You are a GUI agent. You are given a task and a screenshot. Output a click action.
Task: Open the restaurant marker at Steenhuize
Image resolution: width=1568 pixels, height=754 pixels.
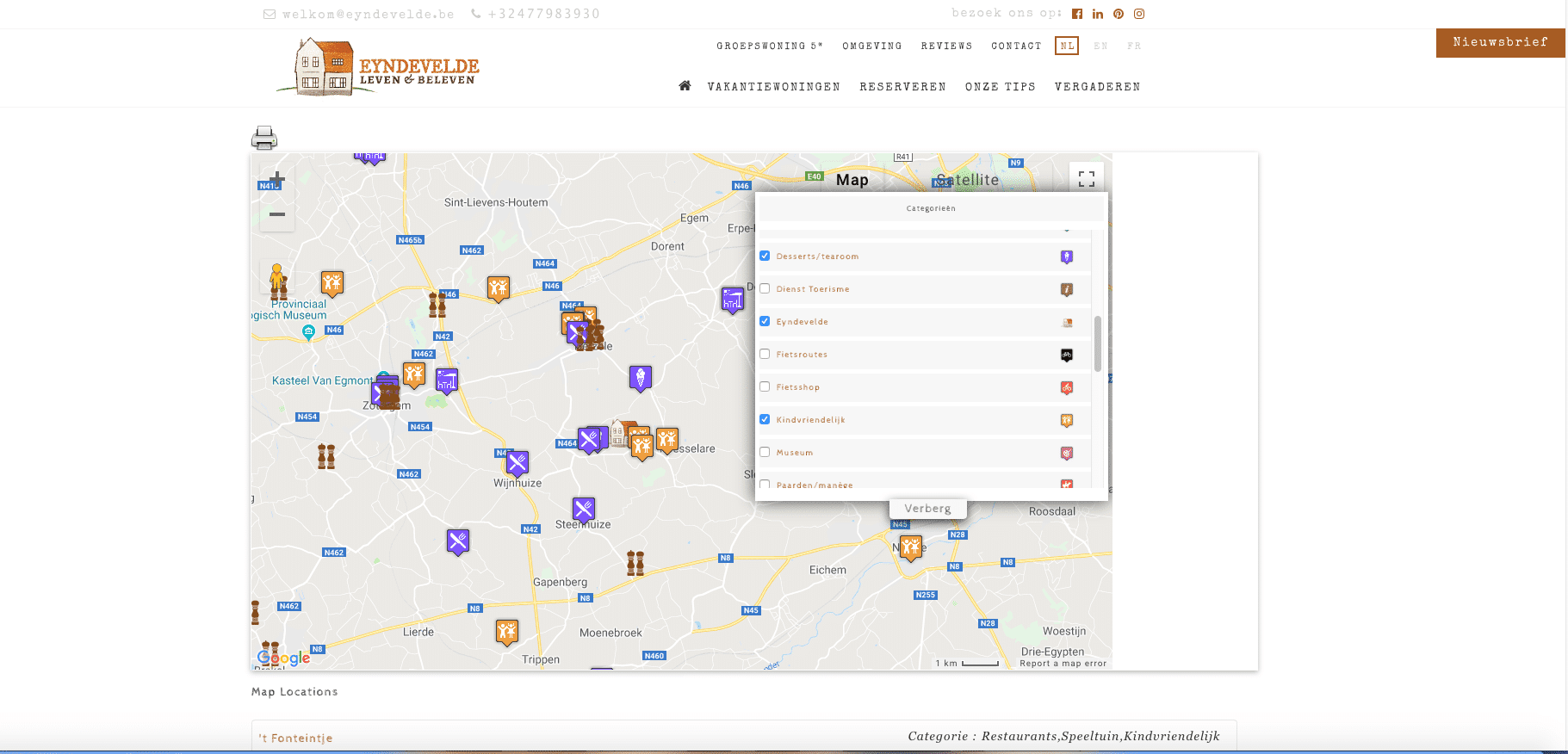tap(584, 510)
